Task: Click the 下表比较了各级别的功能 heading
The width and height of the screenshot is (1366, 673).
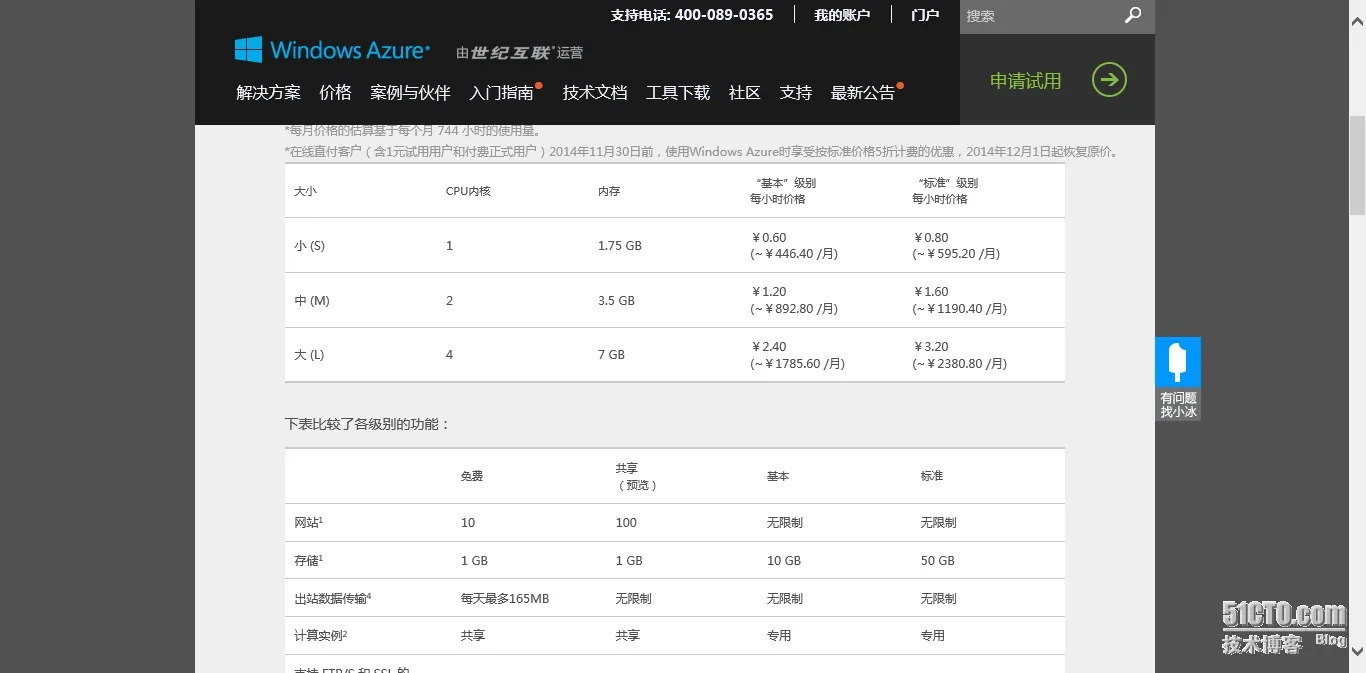Action: (x=367, y=424)
